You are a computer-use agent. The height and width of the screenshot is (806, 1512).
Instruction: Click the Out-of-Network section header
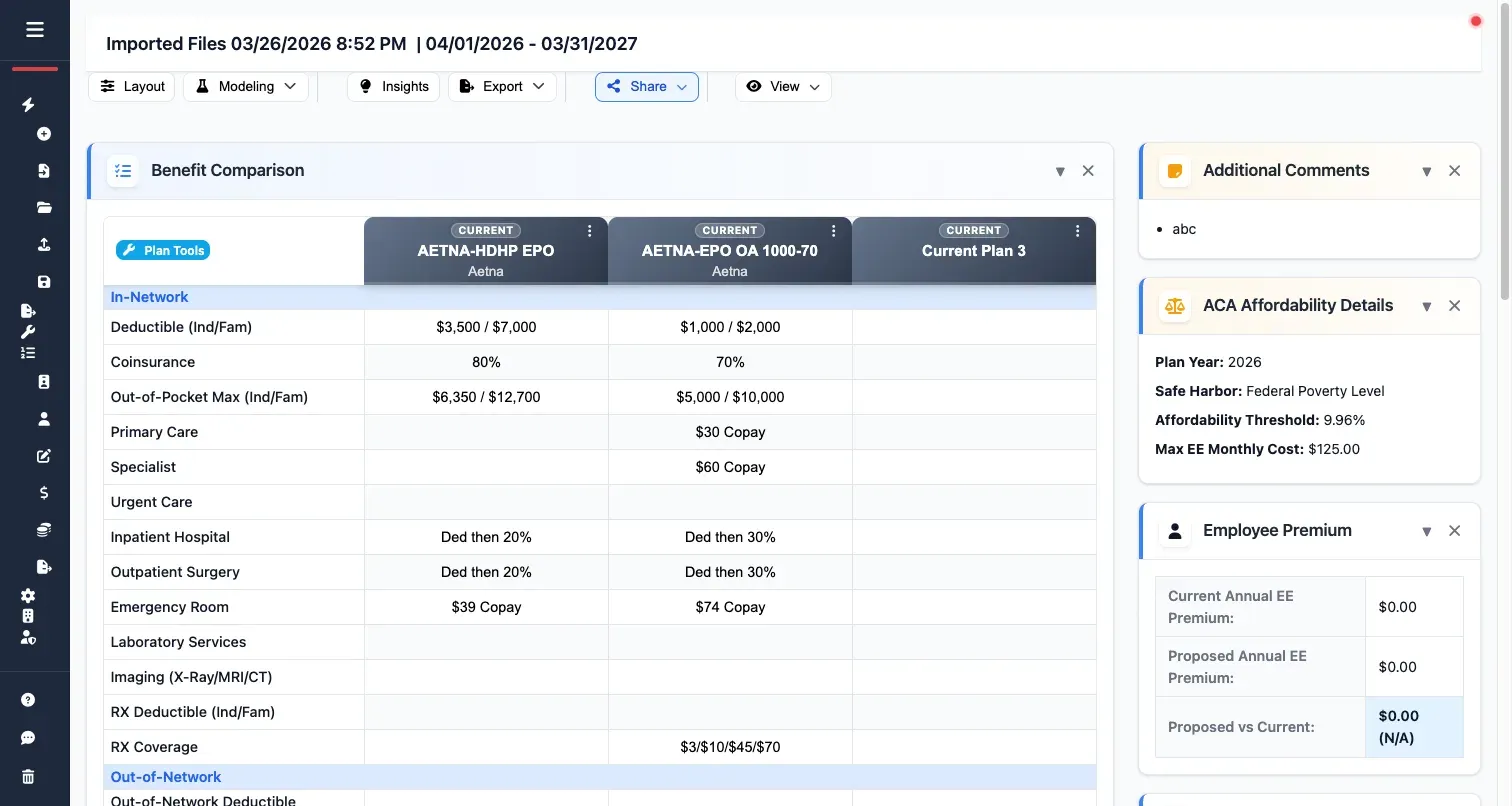tap(600, 777)
